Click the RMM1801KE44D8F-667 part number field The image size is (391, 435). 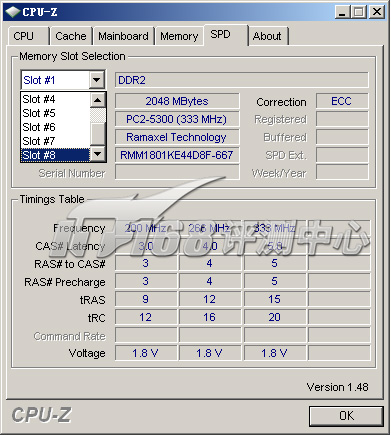[x=177, y=155]
